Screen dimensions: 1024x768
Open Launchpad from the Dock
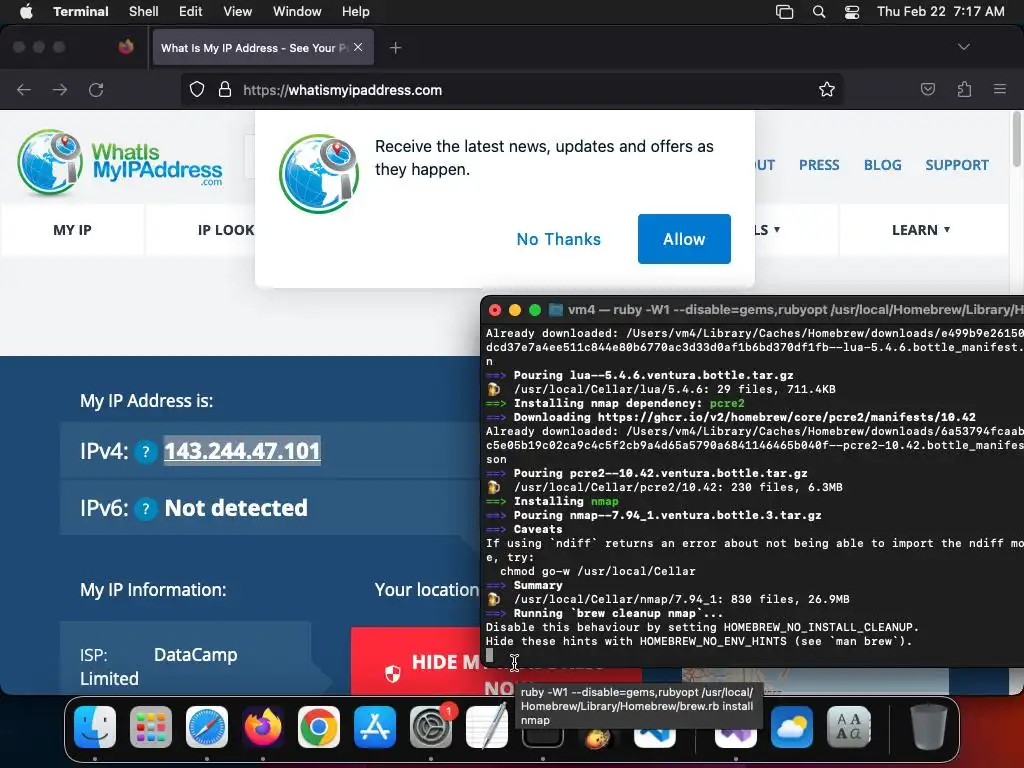pyautogui.click(x=151, y=726)
